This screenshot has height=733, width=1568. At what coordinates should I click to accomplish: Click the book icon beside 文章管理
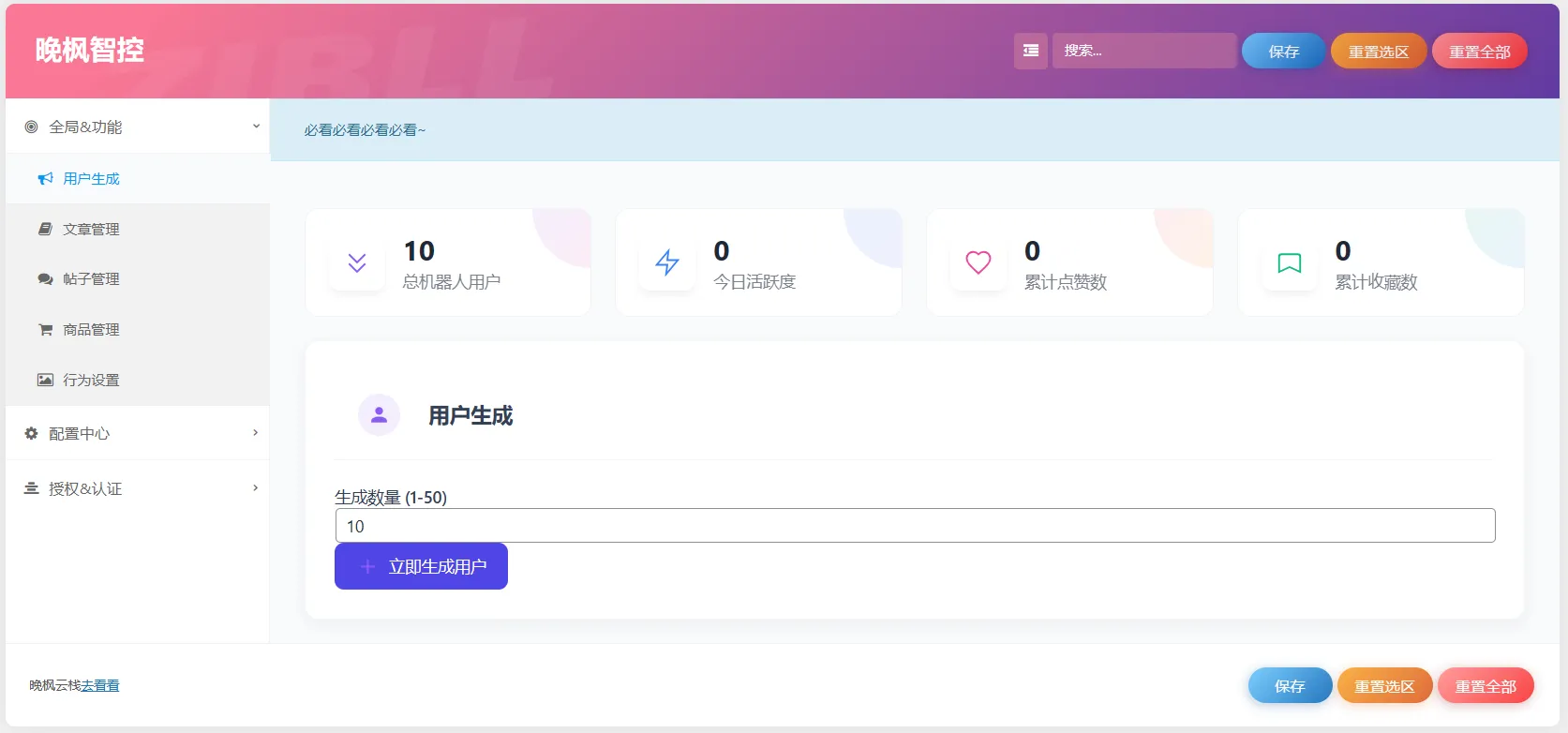click(45, 229)
